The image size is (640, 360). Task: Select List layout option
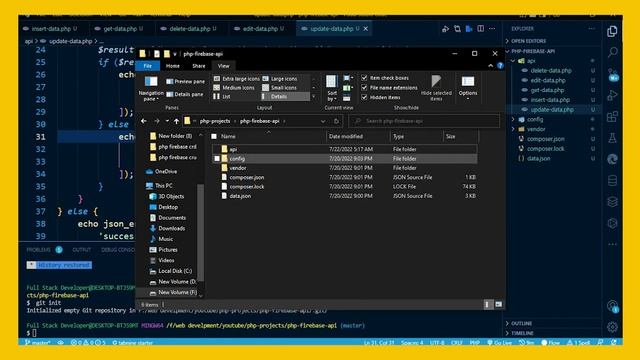[222, 96]
